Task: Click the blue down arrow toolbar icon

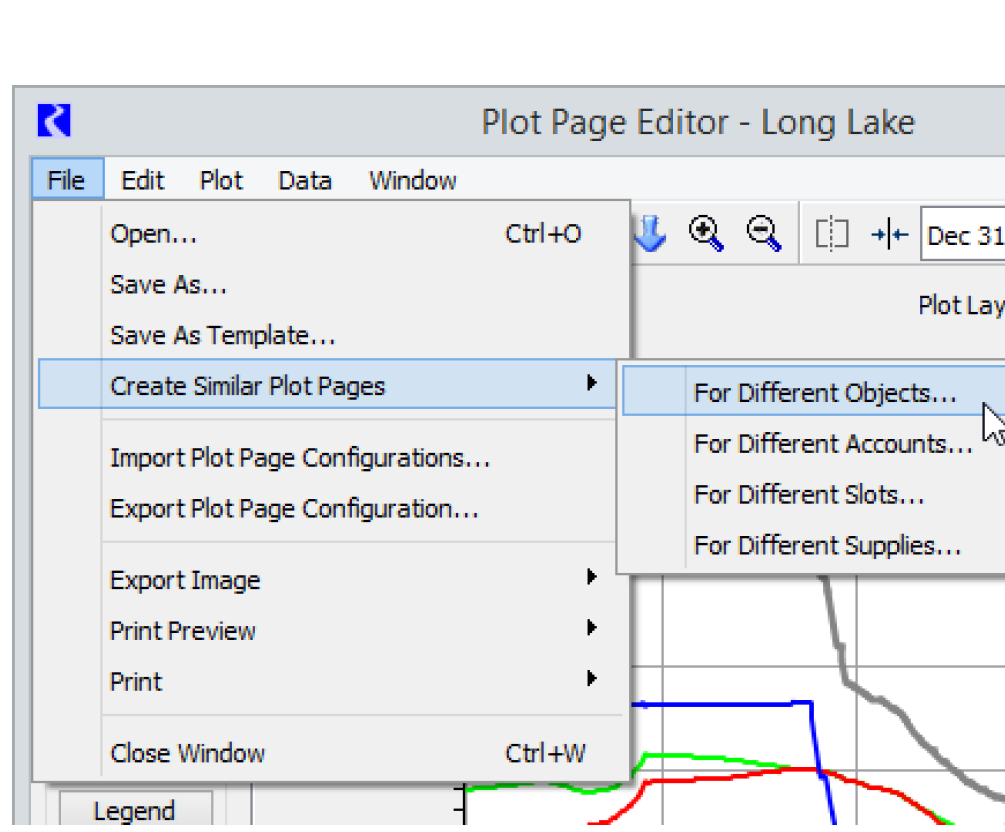Action: click(x=650, y=234)
